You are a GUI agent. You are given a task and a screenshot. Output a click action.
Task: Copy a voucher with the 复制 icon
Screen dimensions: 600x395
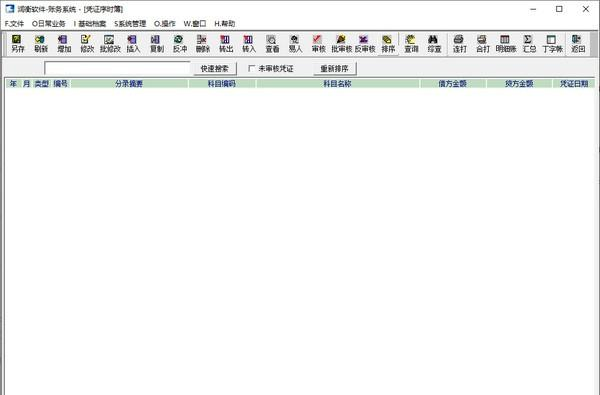coord(157,44)
